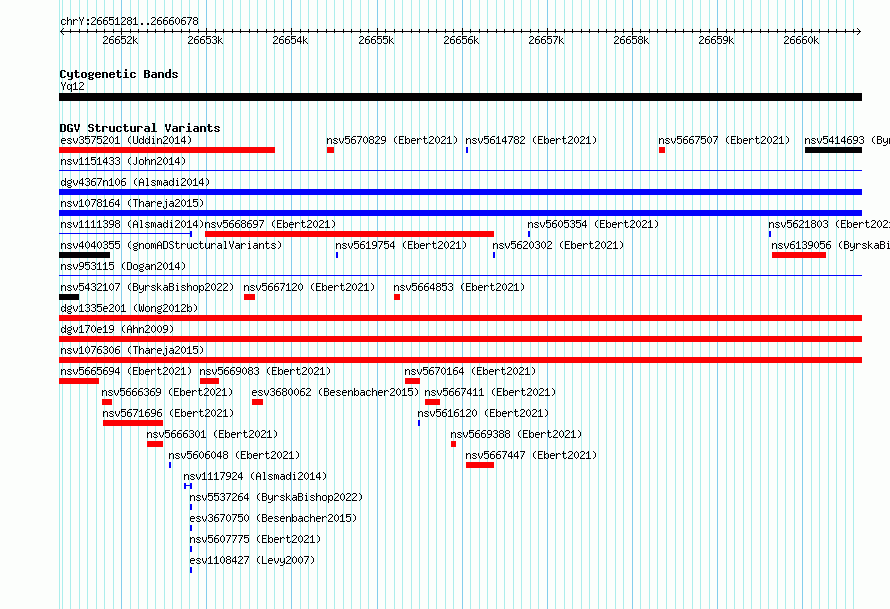The width and height of the screenshot is (890, 609).
Task: Select the red bar under nsv5667447
Action: (480, 465)
